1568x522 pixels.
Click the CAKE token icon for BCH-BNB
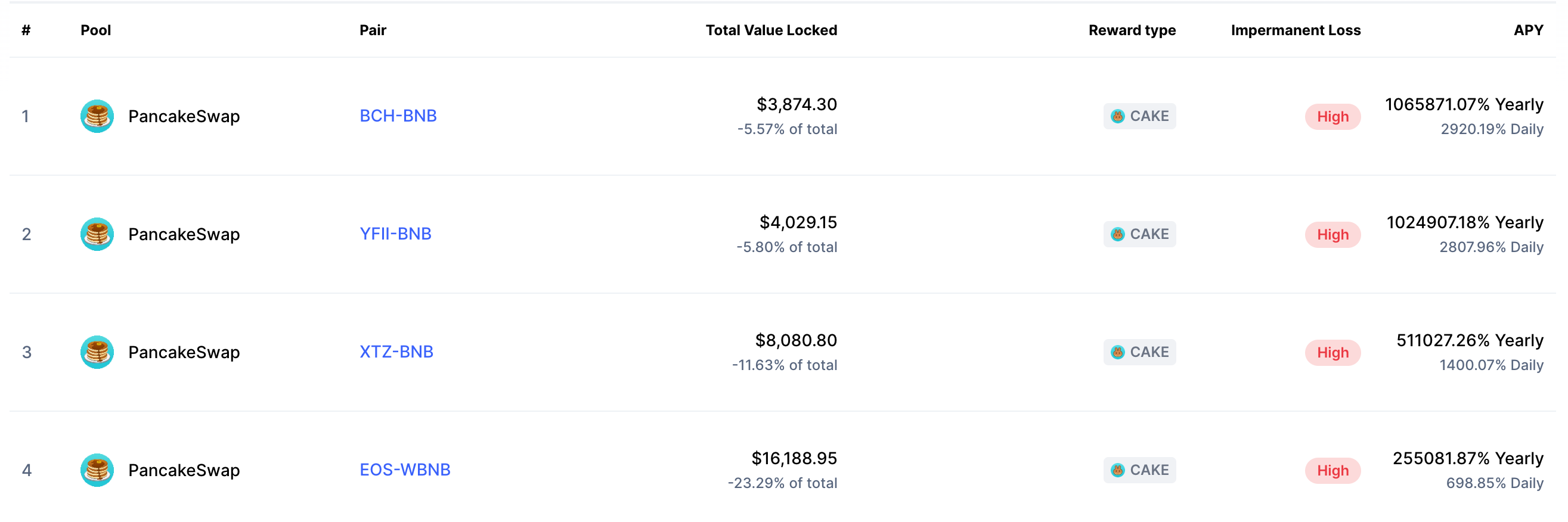(1117, 116)
